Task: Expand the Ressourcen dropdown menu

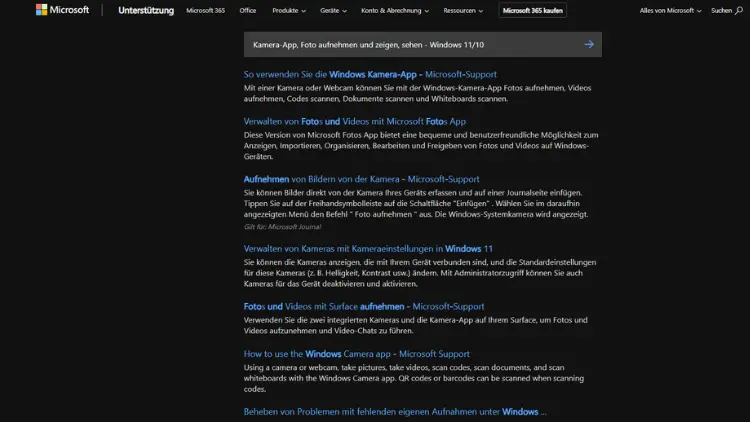Action: 463,11
